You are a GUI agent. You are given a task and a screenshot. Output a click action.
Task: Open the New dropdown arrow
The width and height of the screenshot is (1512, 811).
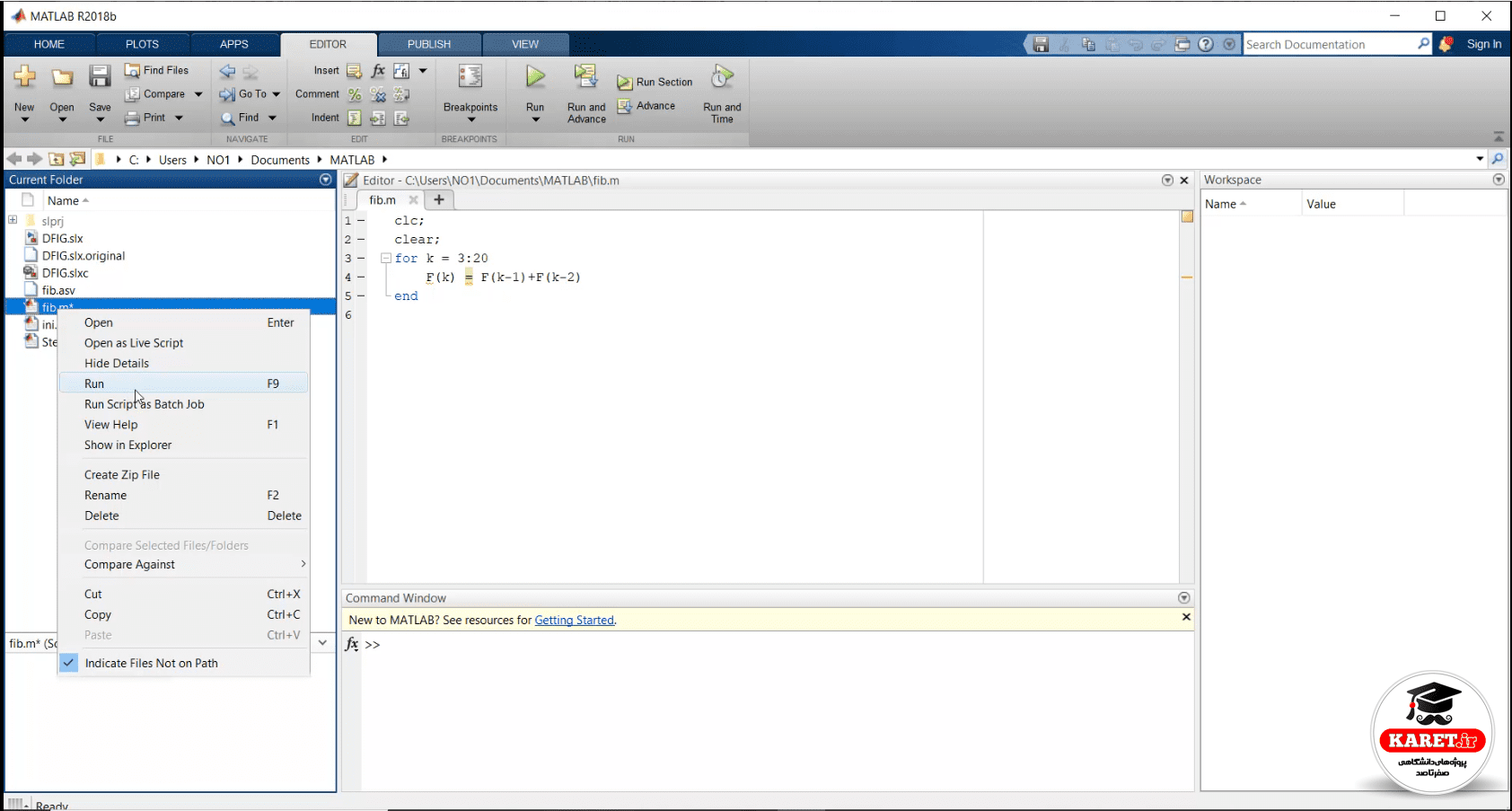tap(24, 119)
